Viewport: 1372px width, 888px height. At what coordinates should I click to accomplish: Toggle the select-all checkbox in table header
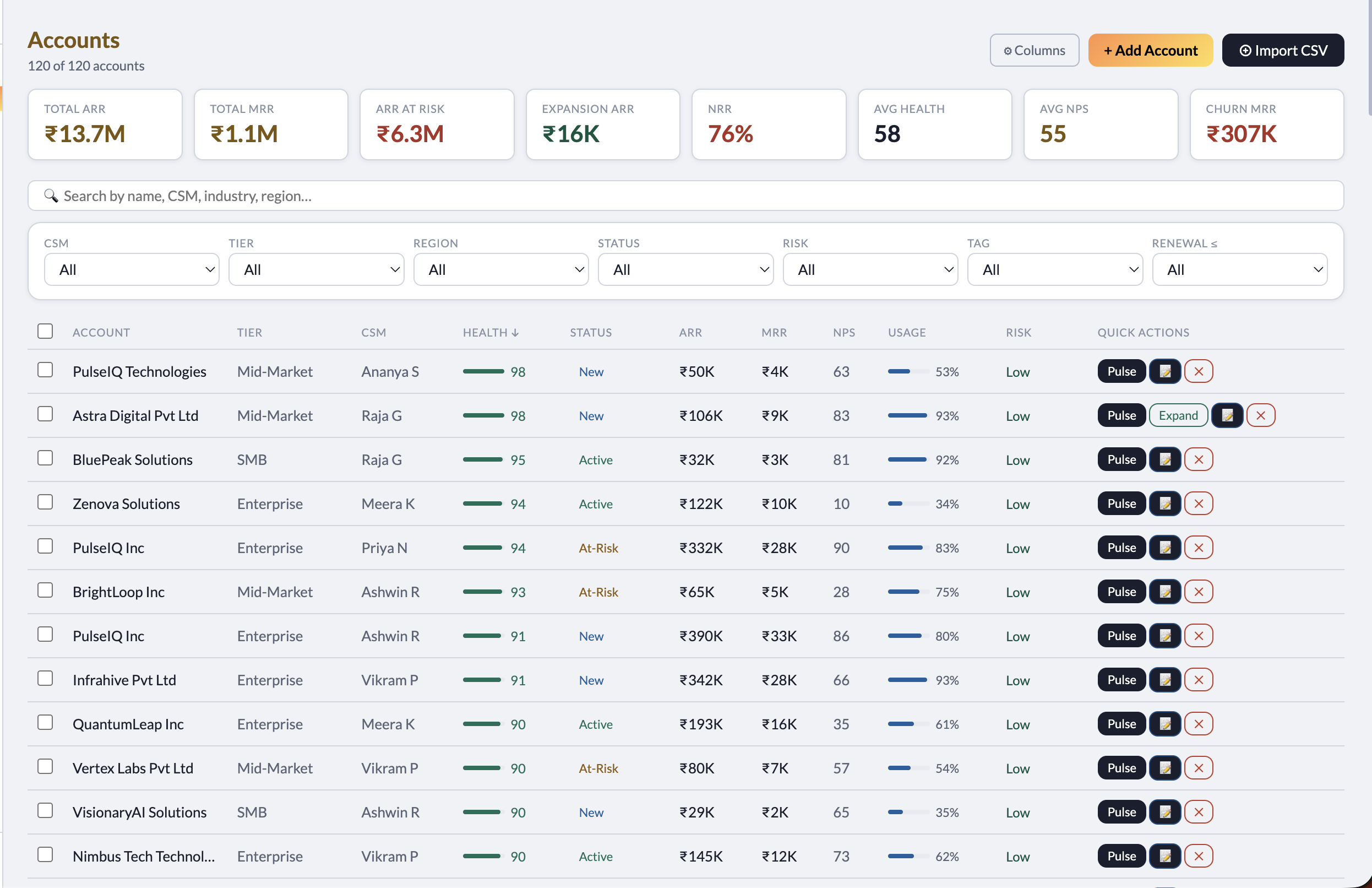tap(45, 331)
